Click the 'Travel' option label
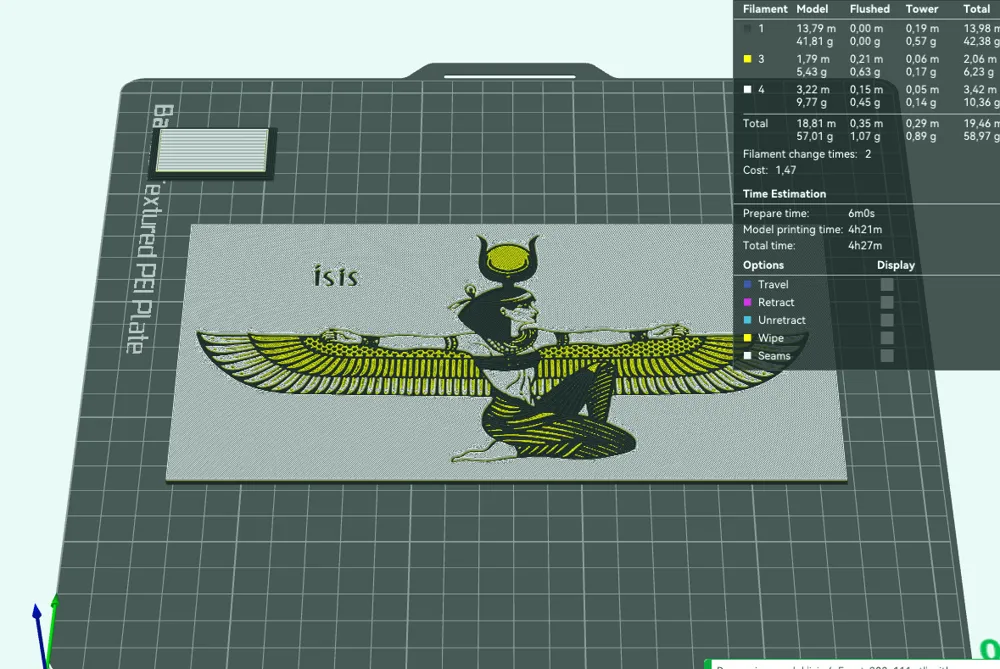The image size is (1000, 669). point(773,284)
